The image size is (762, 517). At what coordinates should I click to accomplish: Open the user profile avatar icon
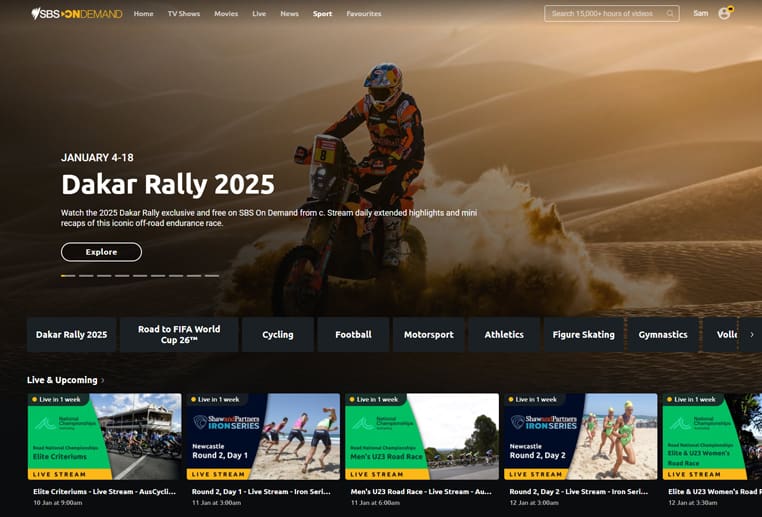[725, 13]
